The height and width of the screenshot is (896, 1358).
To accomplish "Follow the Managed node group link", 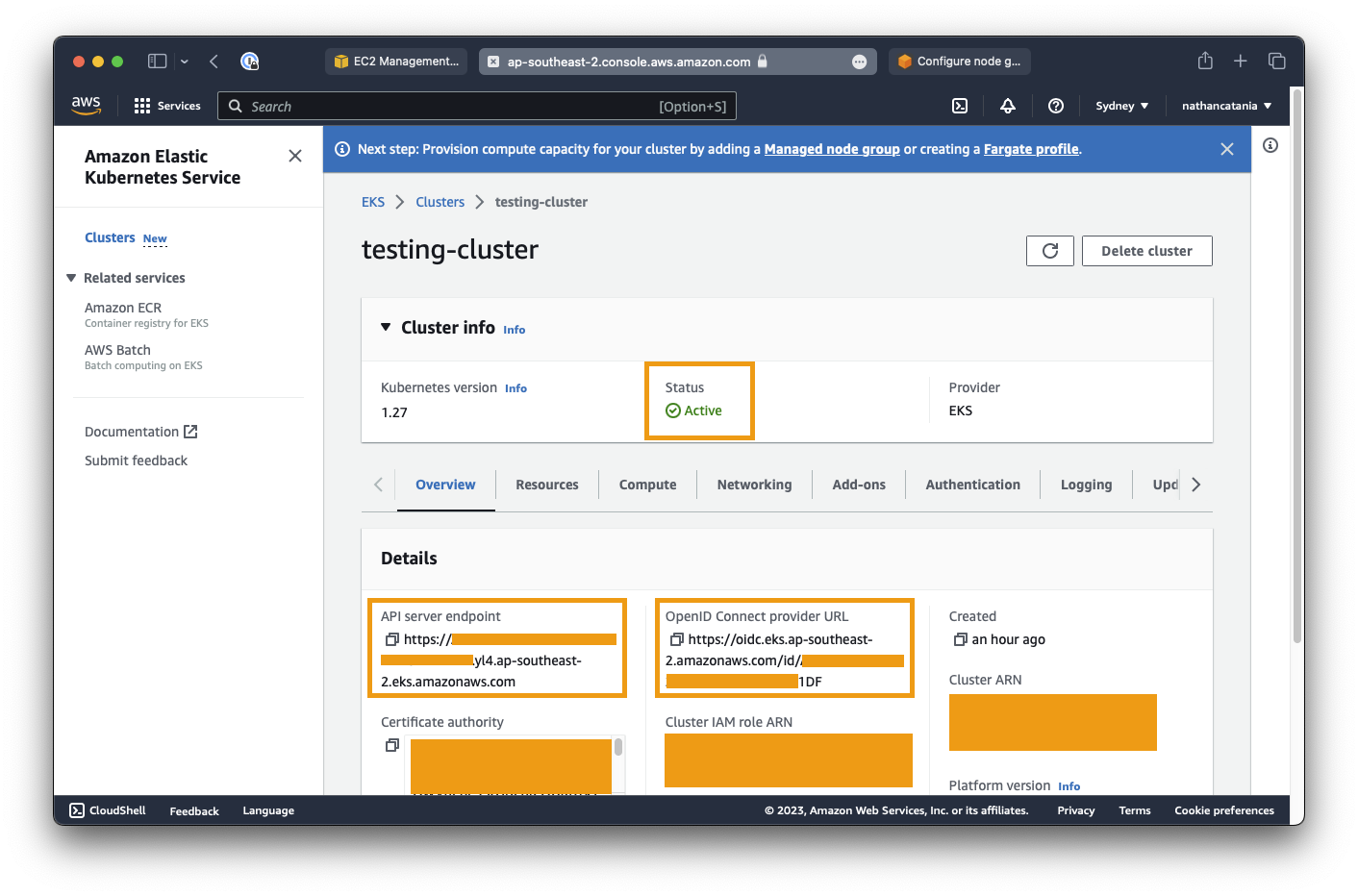I will pos(831,149).
